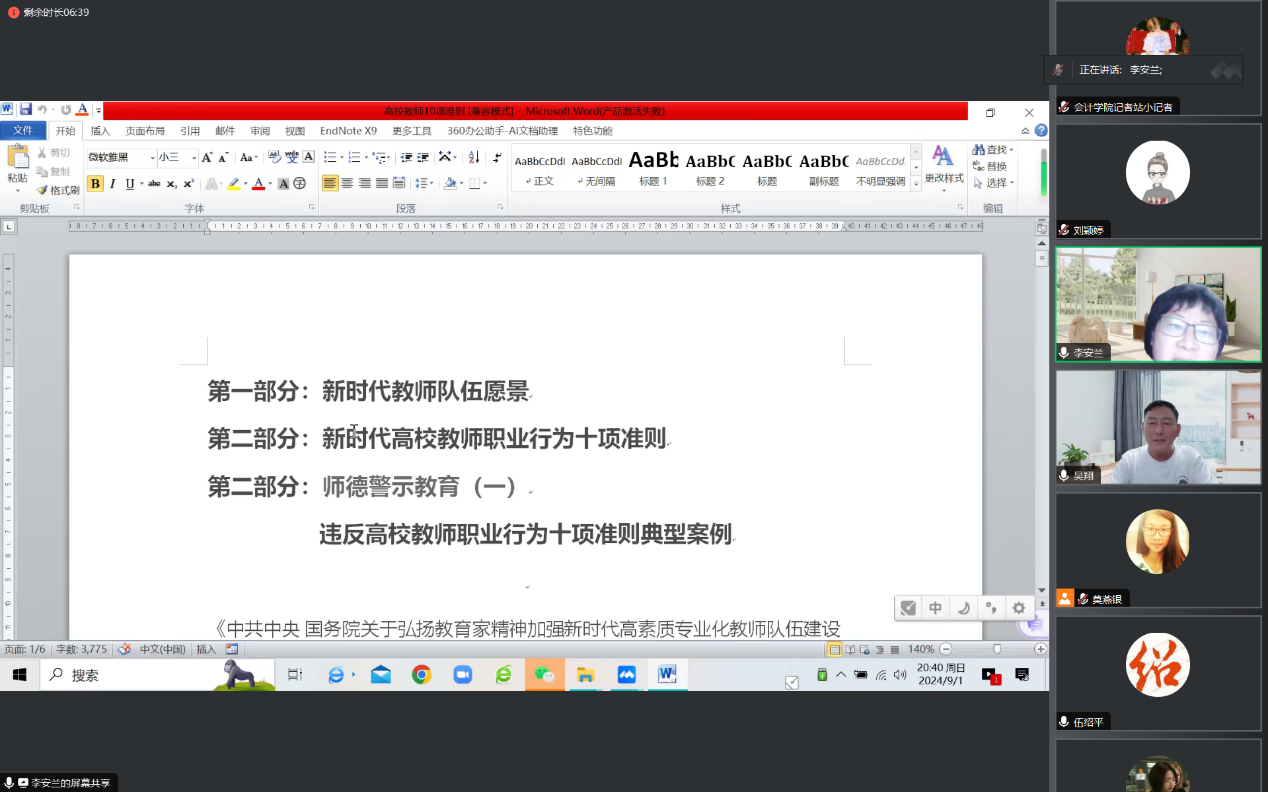
Task: Switch to the 插入 (Insert) ribbon tab
Action: 100,131
